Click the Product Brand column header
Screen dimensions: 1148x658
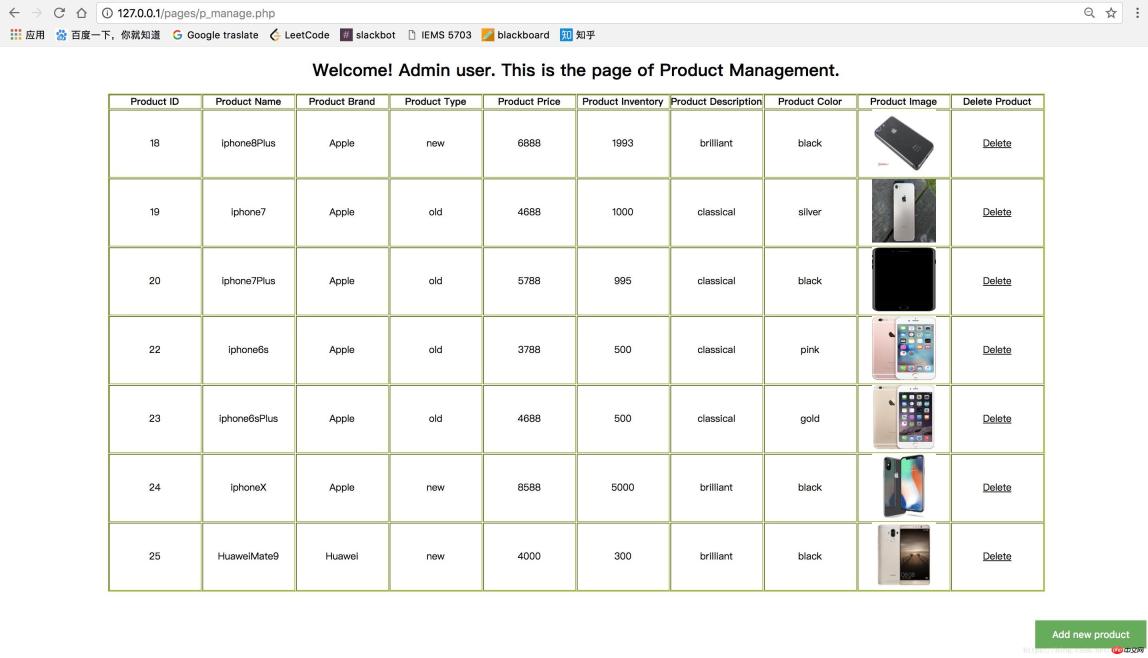pos(342,102)
